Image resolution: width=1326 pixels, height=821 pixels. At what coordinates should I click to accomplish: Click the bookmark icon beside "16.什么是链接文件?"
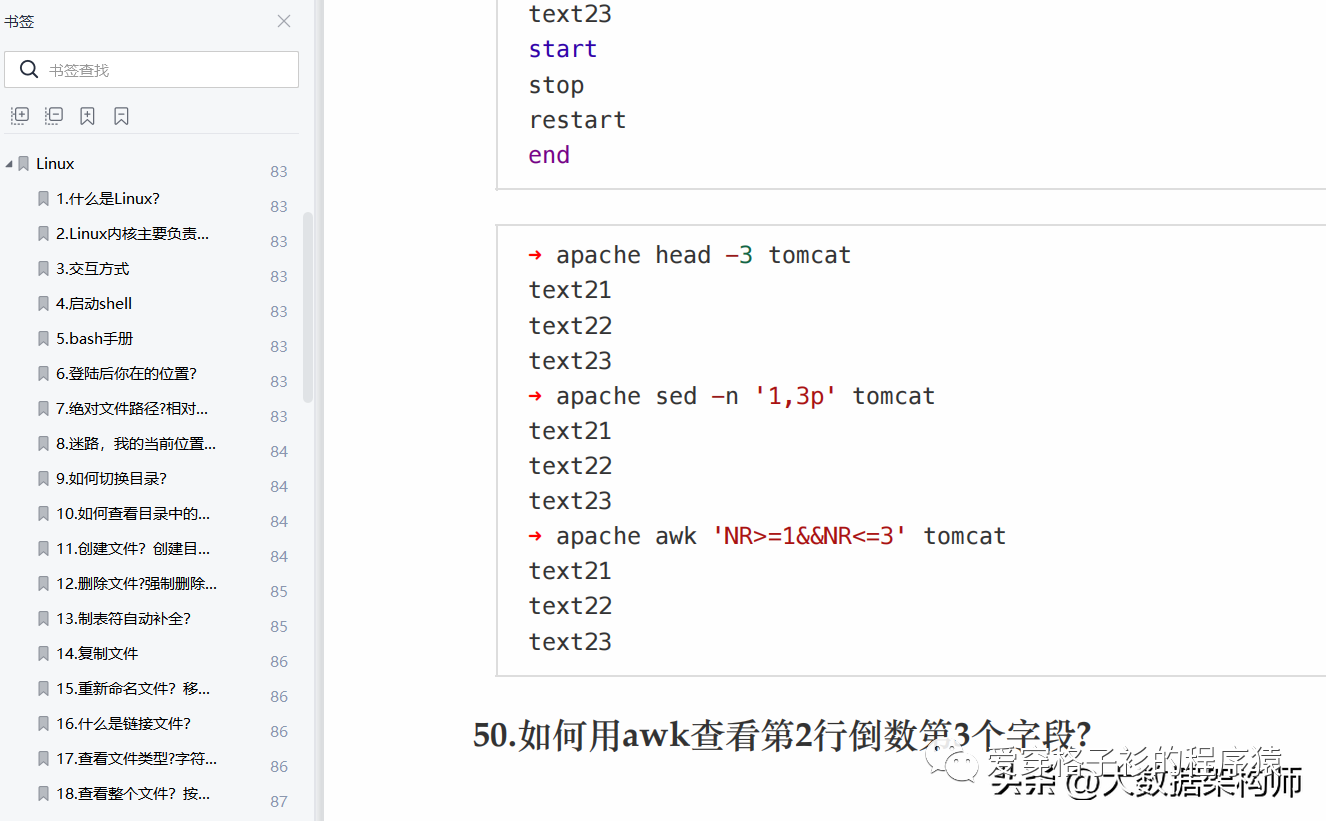tap(43, 723)
